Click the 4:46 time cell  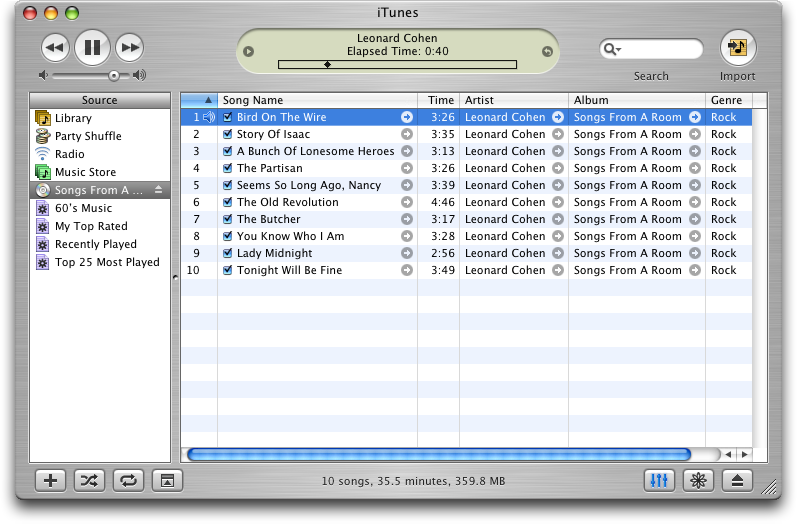[443, 202]
